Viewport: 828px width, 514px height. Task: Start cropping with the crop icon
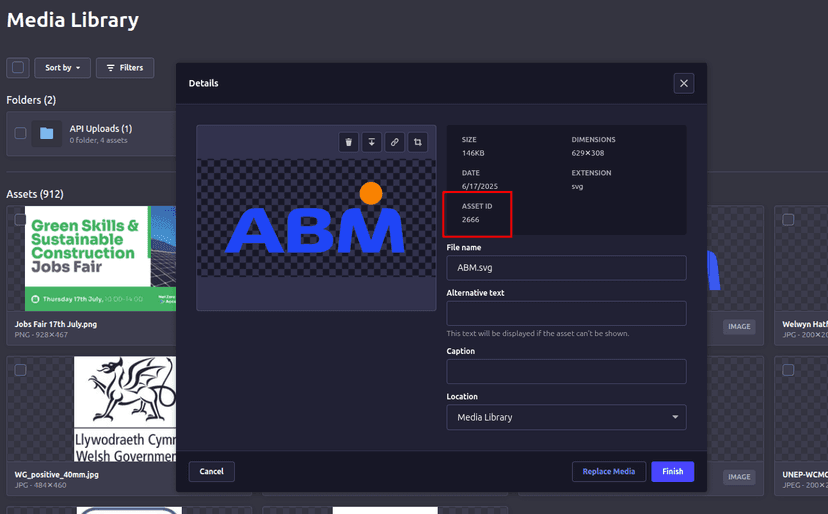tap(418, 142)
